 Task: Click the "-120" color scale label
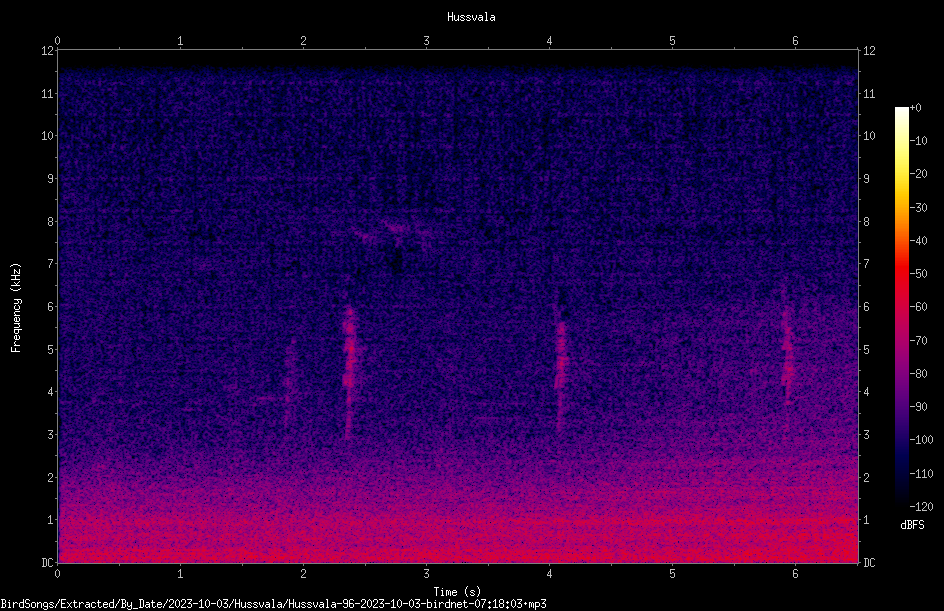click(921, 507)
